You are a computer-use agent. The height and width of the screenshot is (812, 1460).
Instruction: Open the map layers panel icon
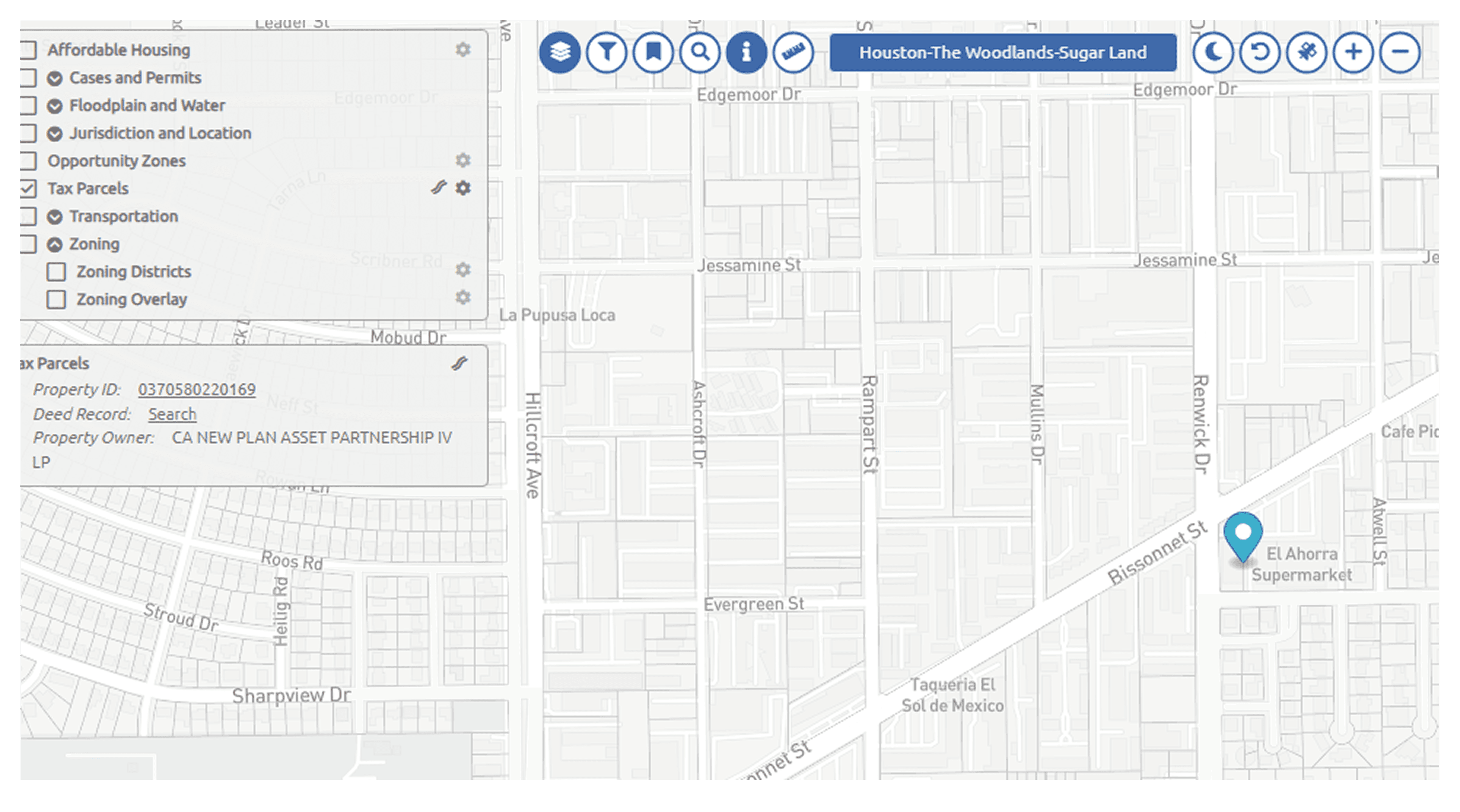pyautogui.click(x=560, y=52)
